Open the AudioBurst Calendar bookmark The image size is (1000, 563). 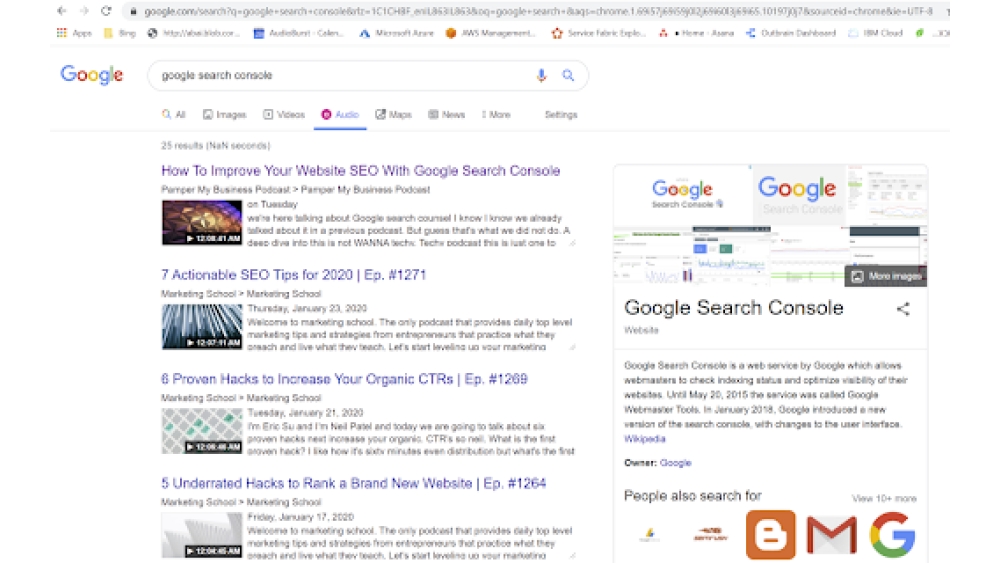coord(298,33)
